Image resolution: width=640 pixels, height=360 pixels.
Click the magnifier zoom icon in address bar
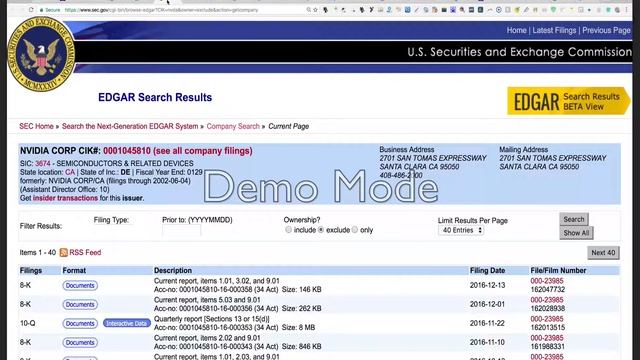tap(308, 10)
